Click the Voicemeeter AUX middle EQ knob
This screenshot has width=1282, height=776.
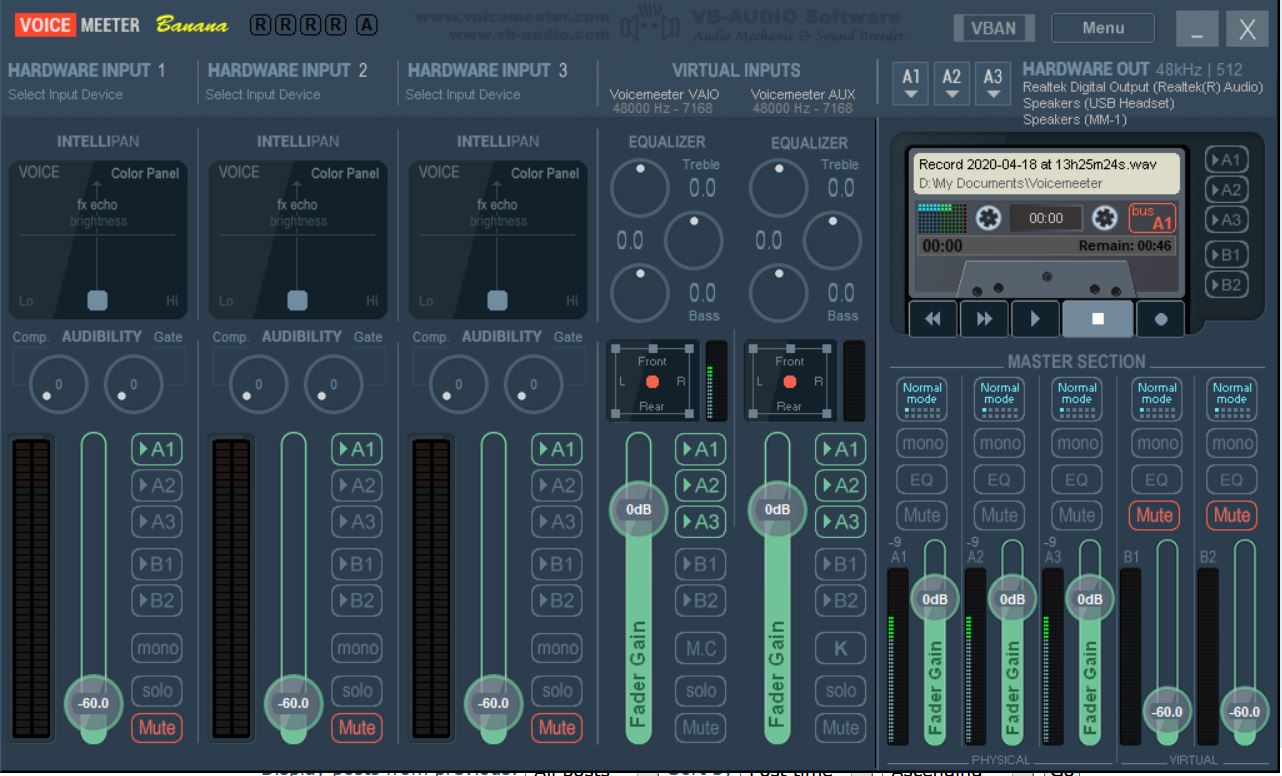832,240
